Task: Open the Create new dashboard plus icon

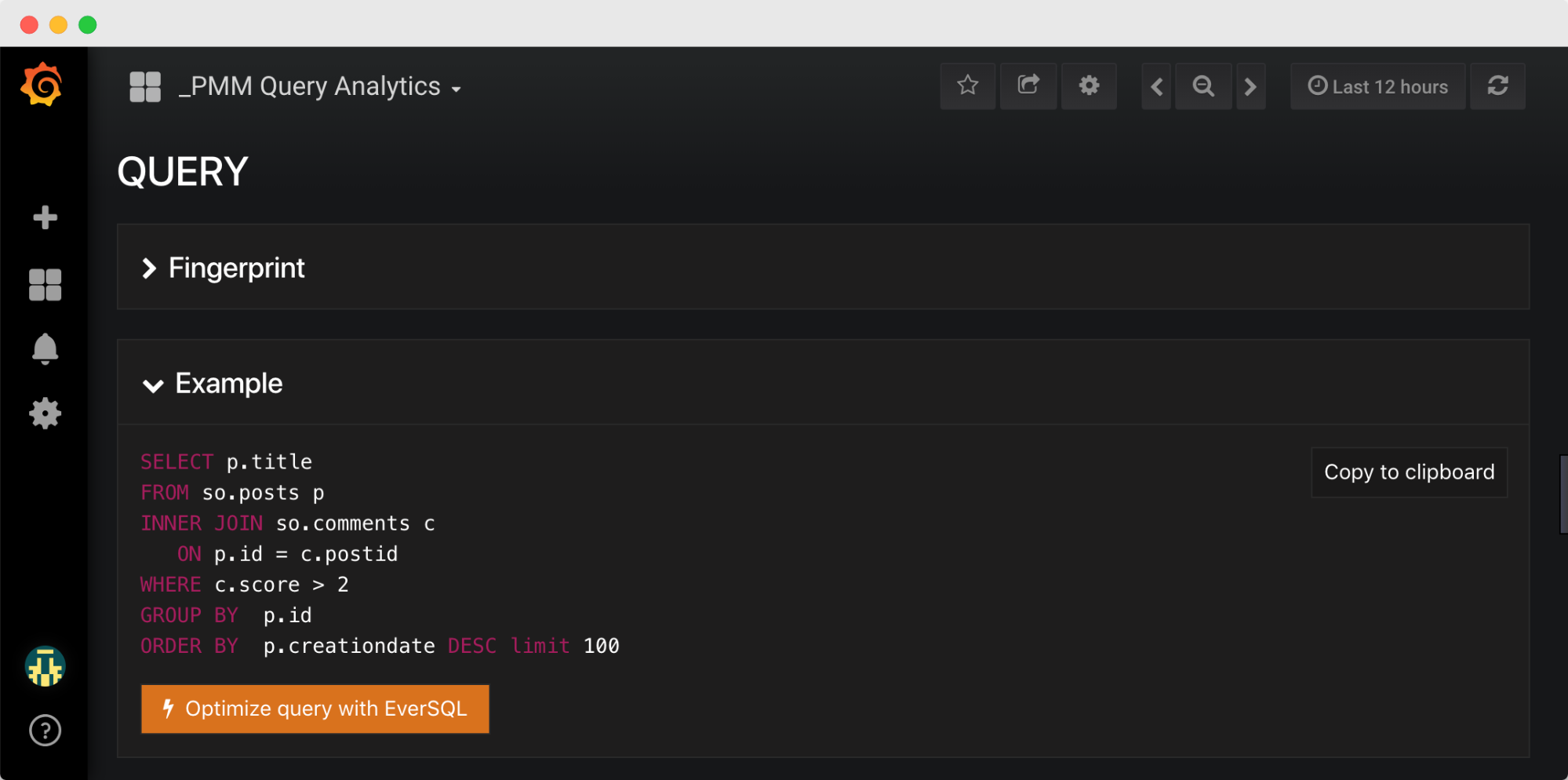Action: click(x=45, y=217)
